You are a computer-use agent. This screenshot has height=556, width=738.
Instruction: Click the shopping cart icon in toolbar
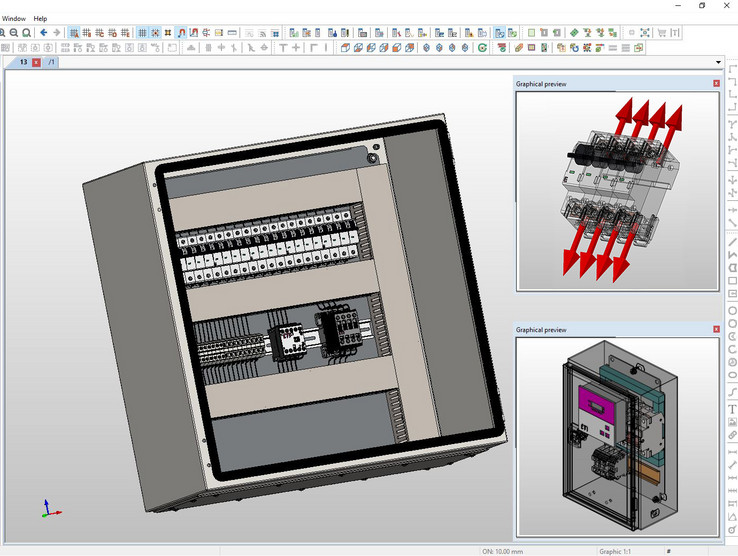(x=661, y=32)
